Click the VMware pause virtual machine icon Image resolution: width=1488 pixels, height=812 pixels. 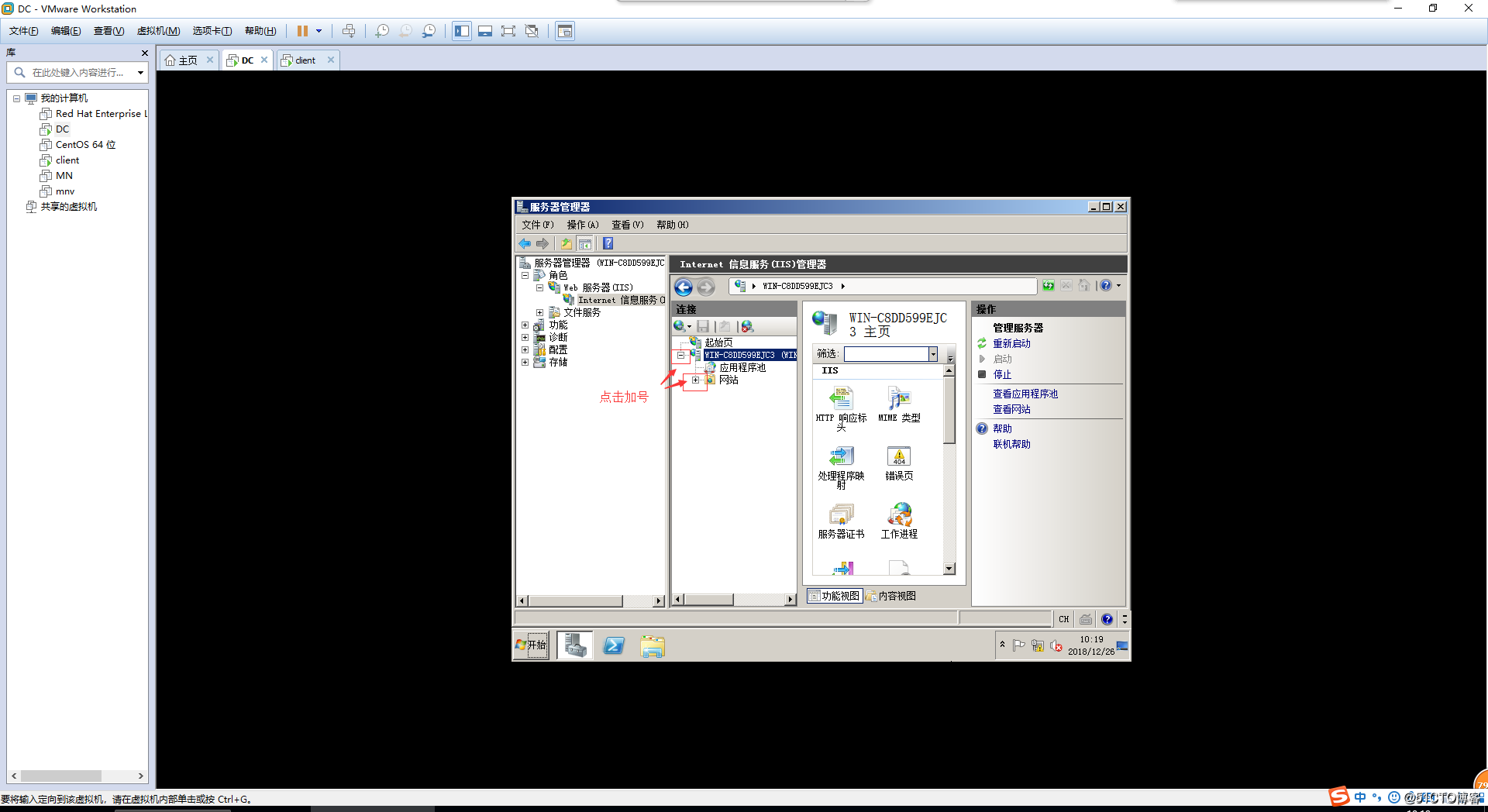pos(302,31)
